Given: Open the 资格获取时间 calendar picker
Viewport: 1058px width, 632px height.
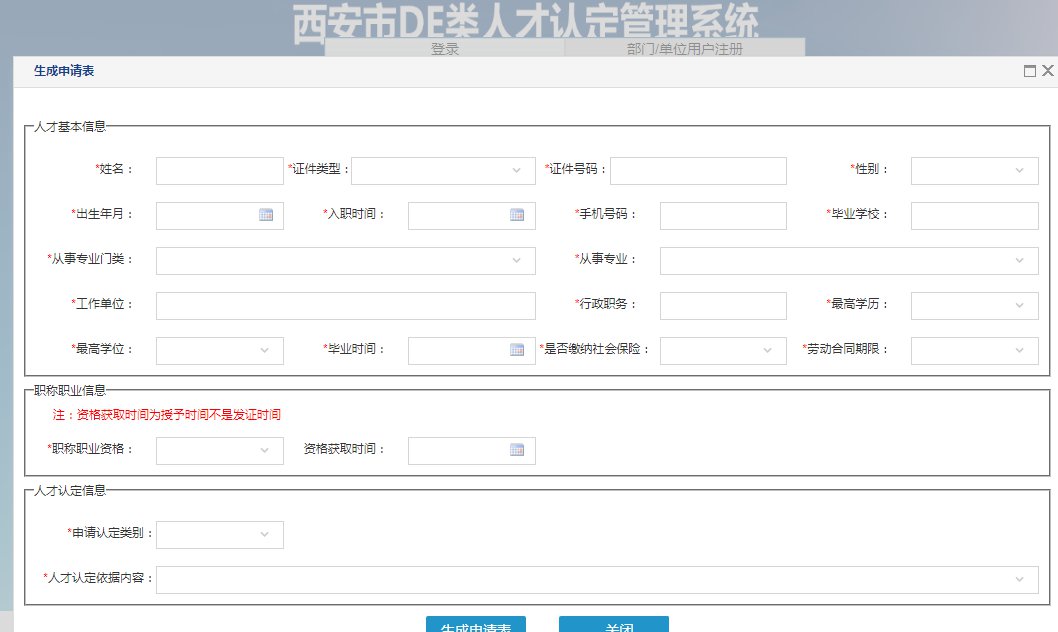Looking at the screenshot, I should click(517, 450).
